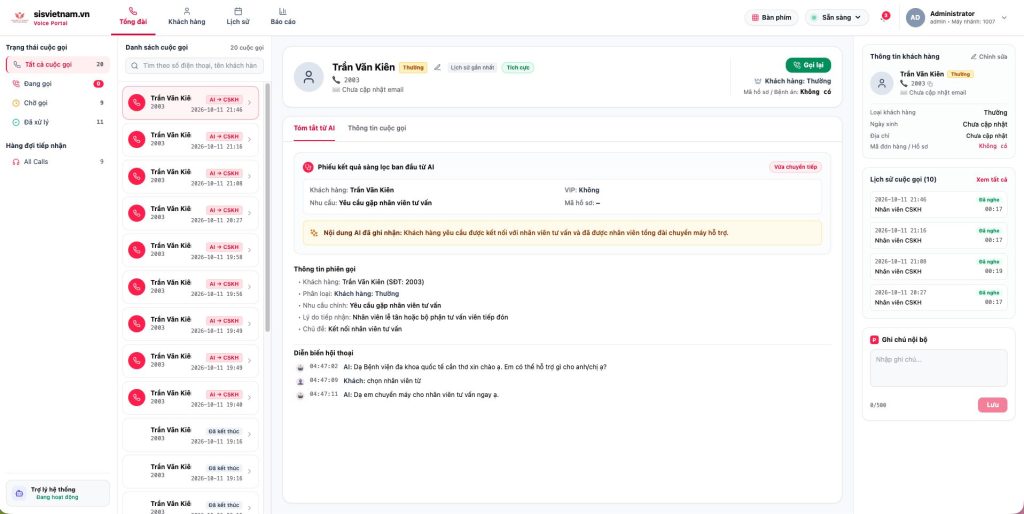Click the green Gọi lại button
This screenshot has height=514, width=1024.
click(x=808, y=65)
